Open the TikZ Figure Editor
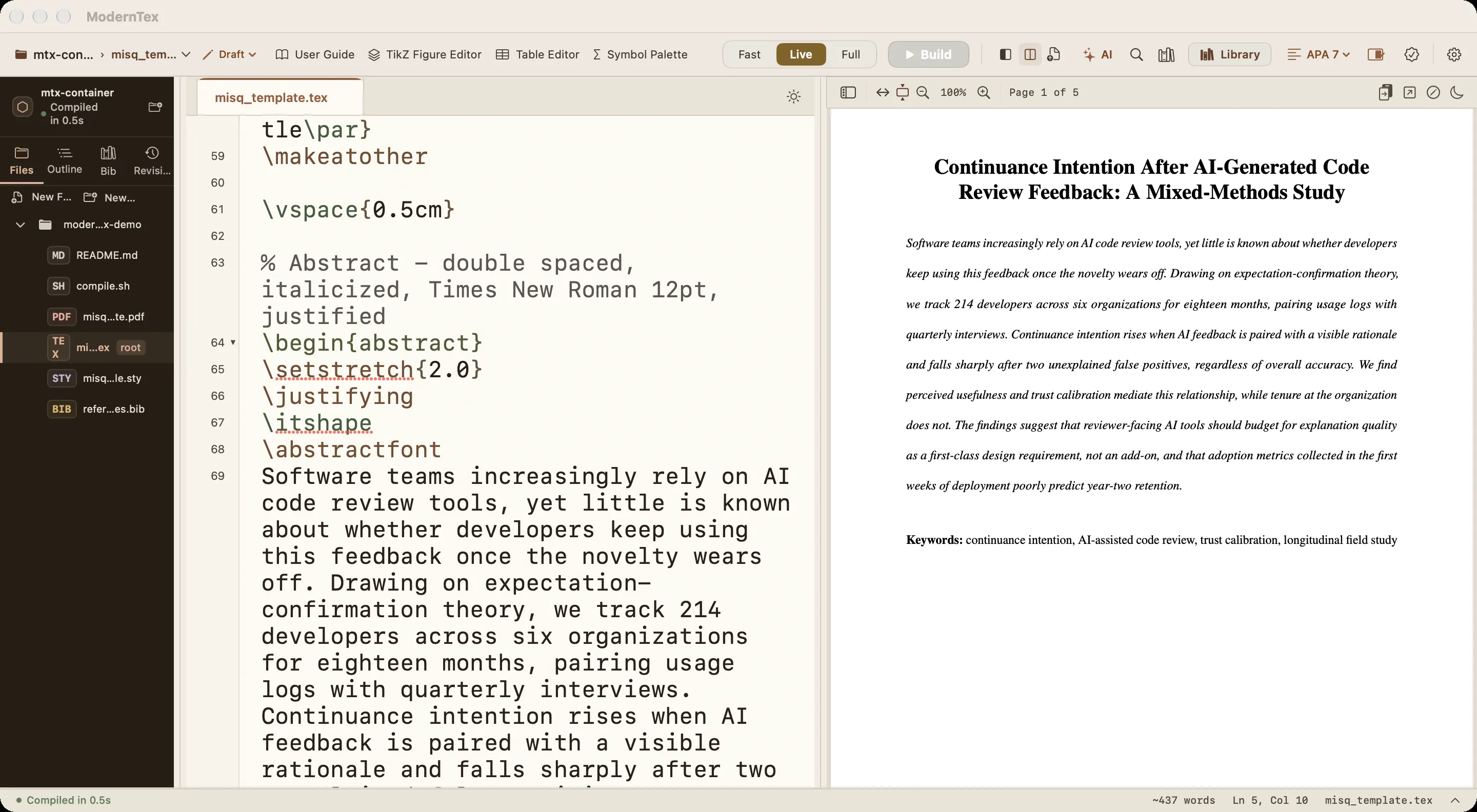The image size is (1477, 812). (x=424, y=54)
